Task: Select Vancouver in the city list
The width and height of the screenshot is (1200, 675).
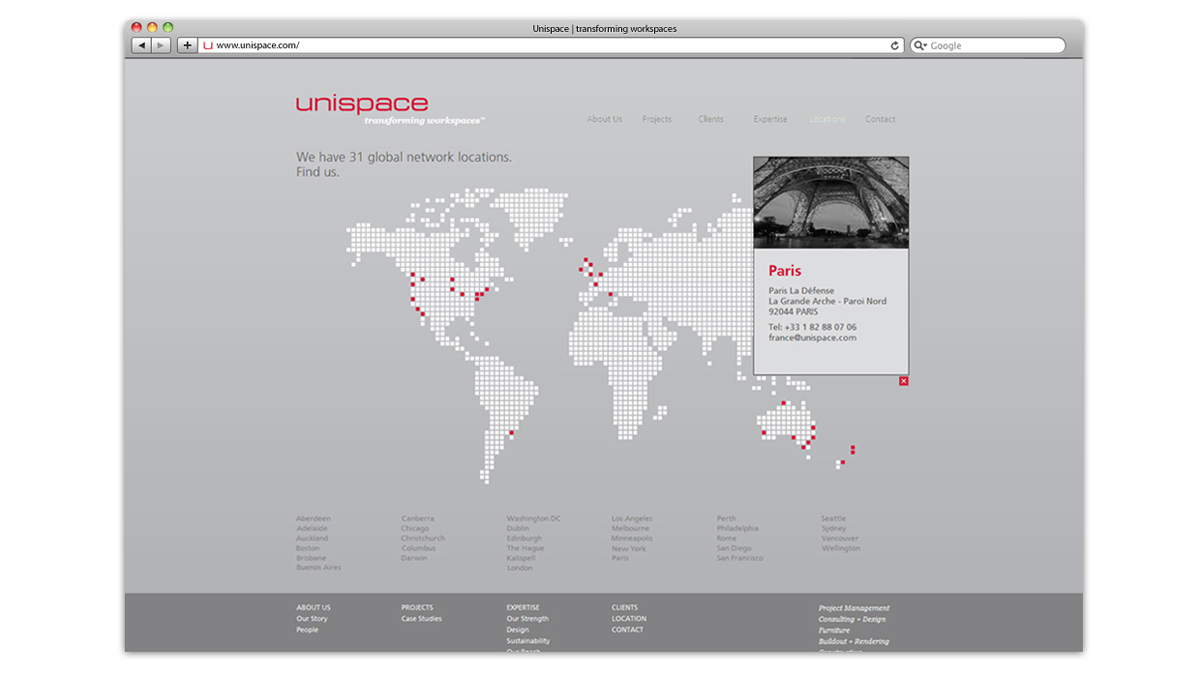Action: (x=840, y=538)
